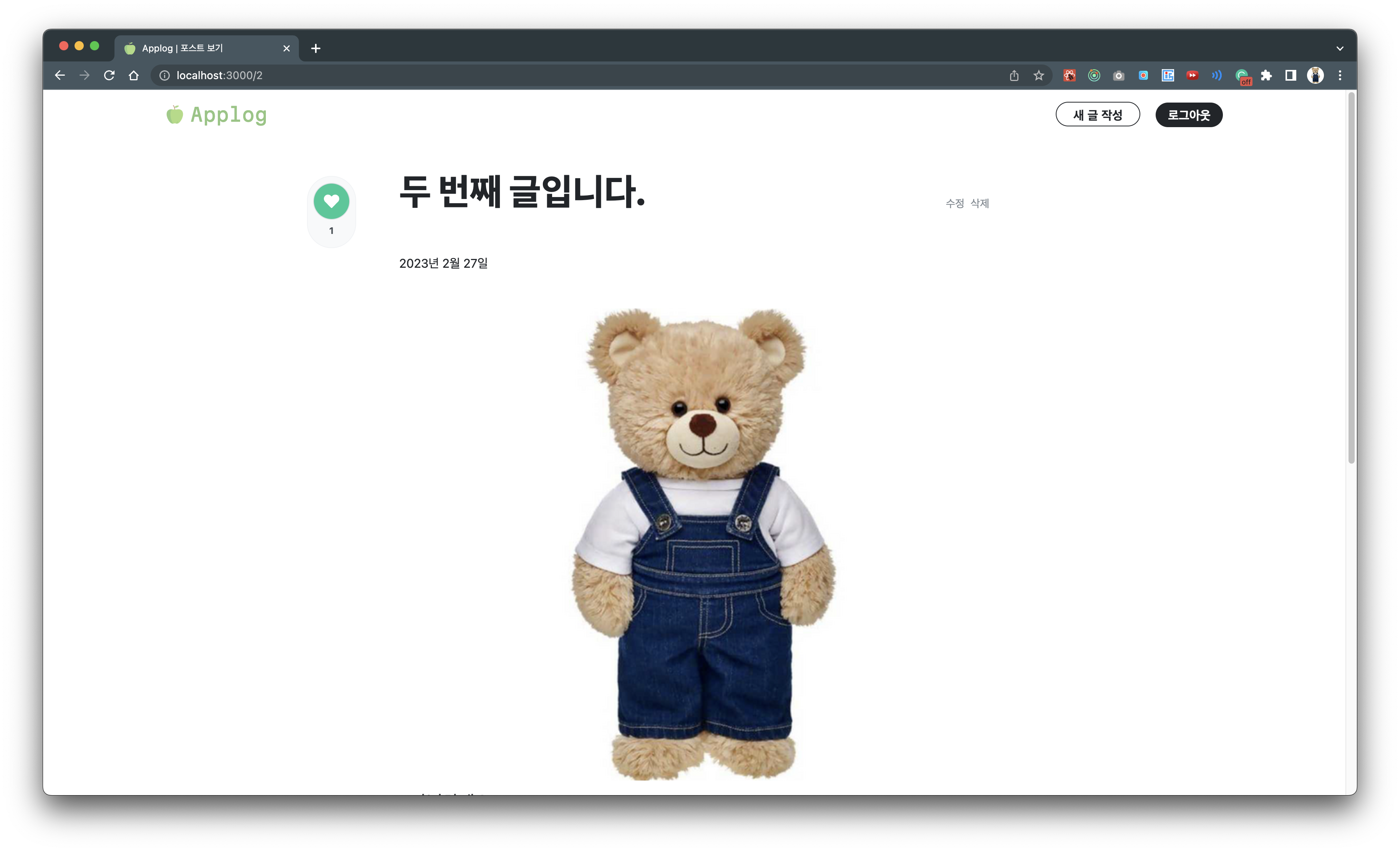This screenshot has height=852, width=1400.
Task: Click the share/upload icon in the toolbar
Action: click(1014, 75)
